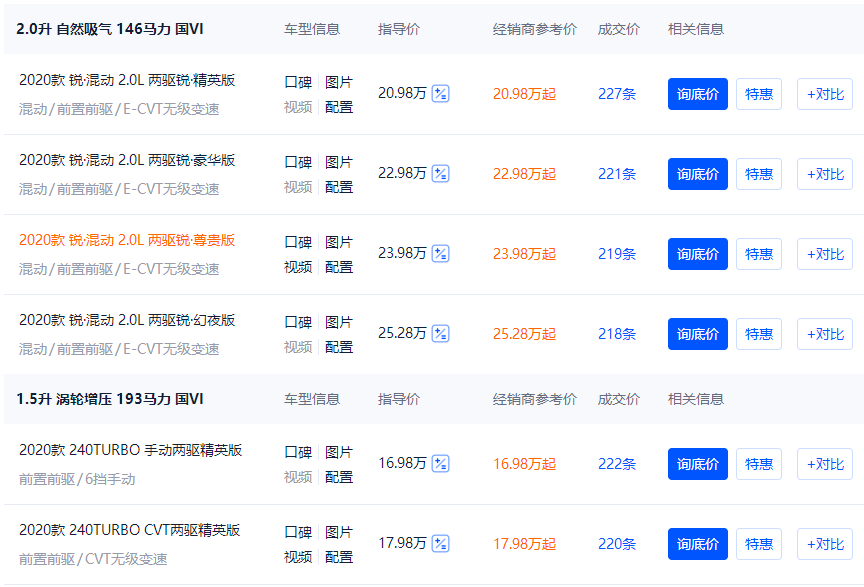Screen dimensions: 864x587
Task: Open 2020款 锐·混动 2.0L 两驱锐·尊贵版
Action: [x=127, y=240]
